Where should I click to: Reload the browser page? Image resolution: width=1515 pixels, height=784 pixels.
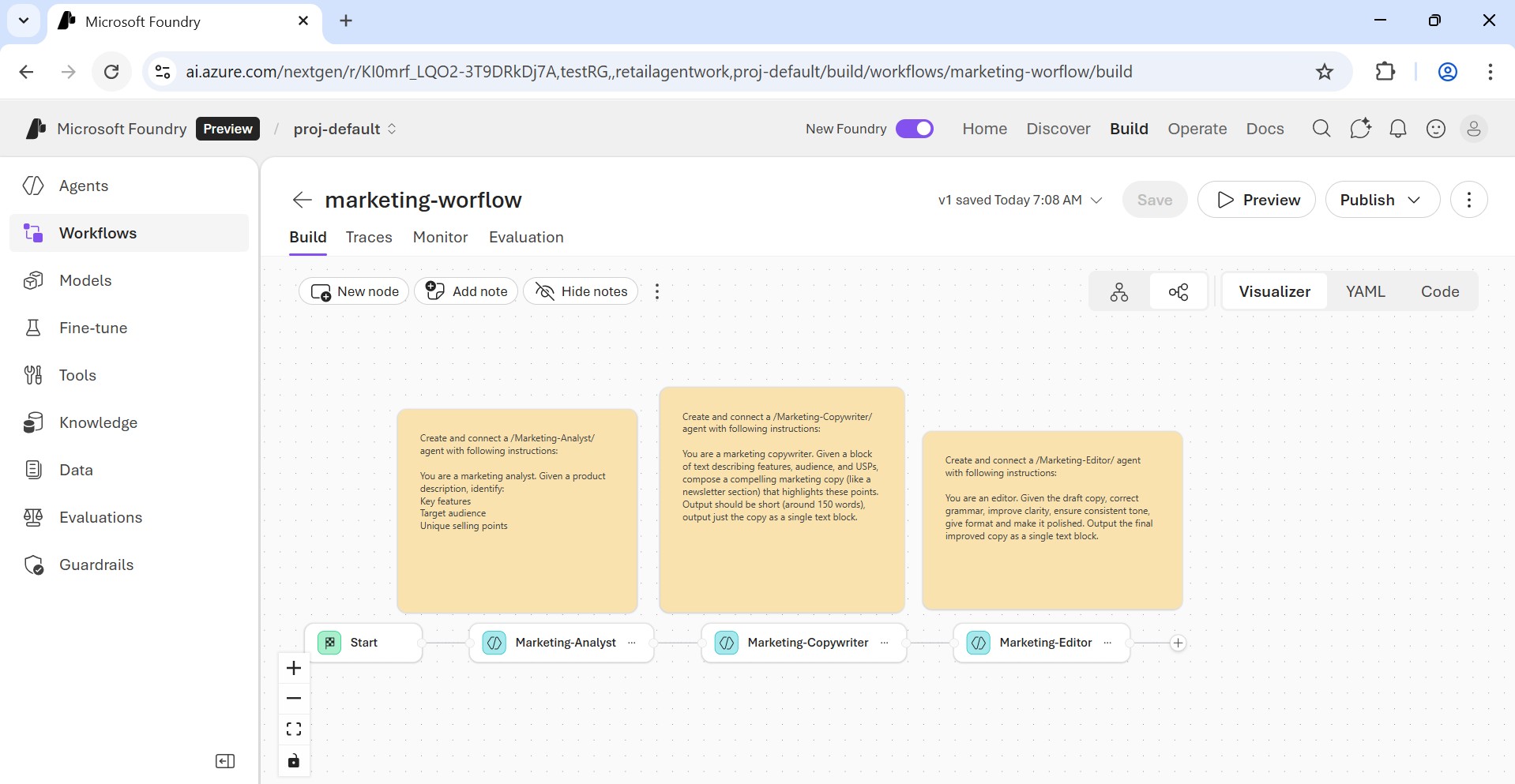pos(111,72)
